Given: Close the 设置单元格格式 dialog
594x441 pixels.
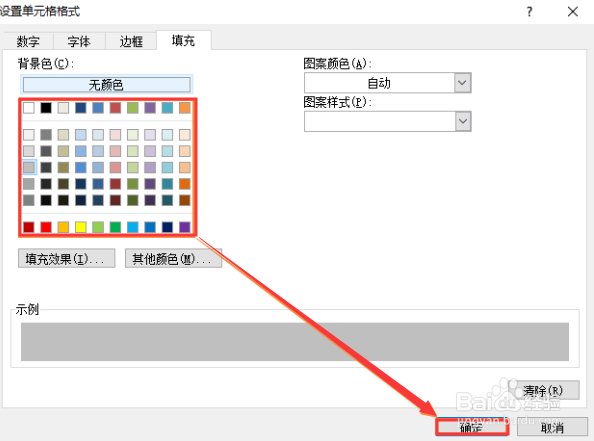Looking at the screenshot, I should pos(573,12).
